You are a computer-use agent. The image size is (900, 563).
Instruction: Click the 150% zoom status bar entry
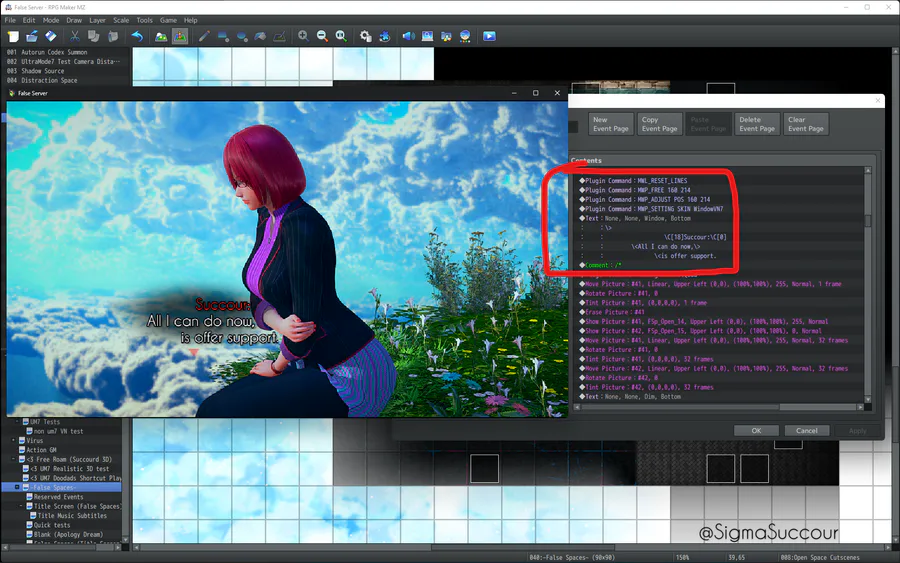[x=682, y=557]
